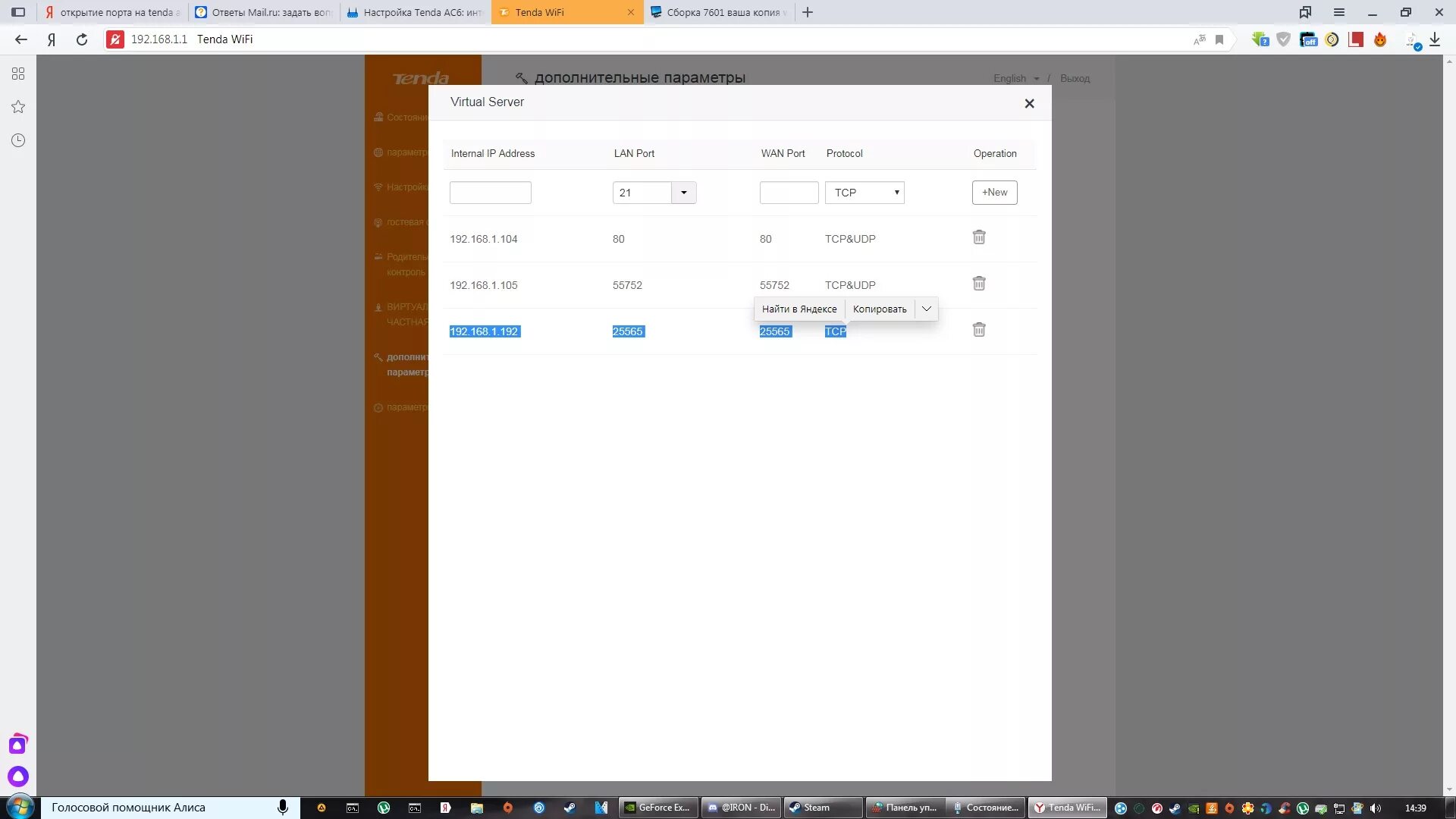This screenshot has height=819, width=1456.
Task: Go back with the browser back arrow
Action: (x=21, y=39)
